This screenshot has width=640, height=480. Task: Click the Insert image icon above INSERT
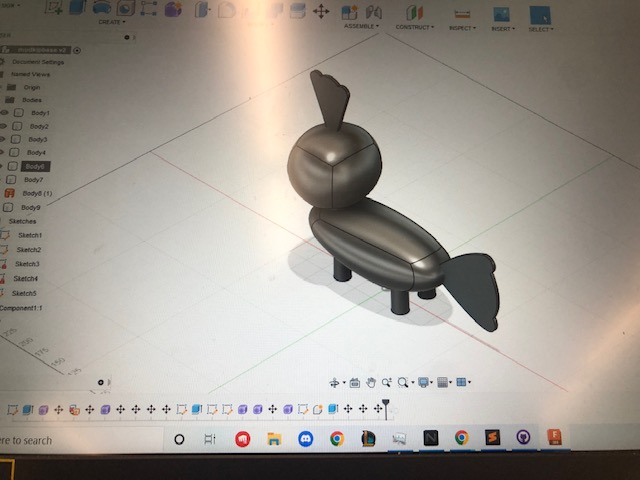point(501,15)
